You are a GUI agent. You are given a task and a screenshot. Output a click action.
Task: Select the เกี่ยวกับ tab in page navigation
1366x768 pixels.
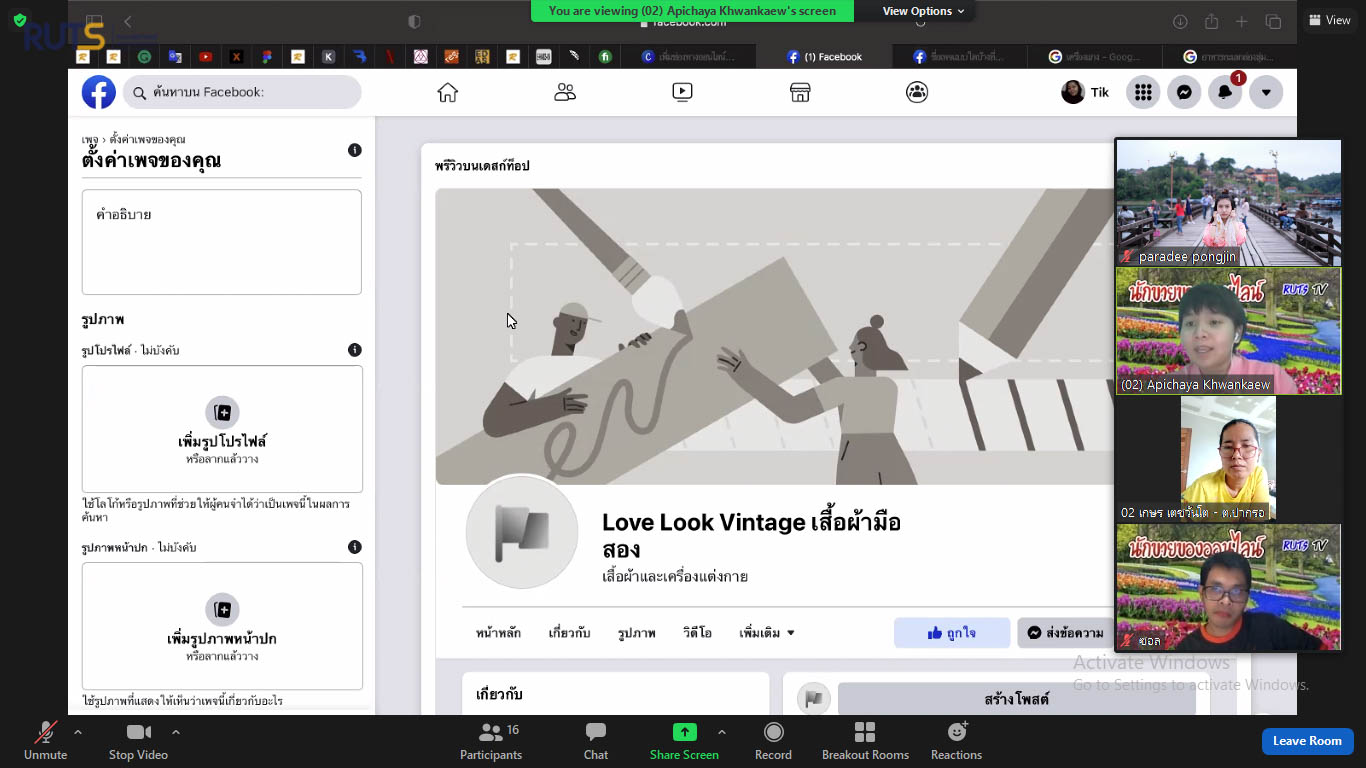[569, 633]
